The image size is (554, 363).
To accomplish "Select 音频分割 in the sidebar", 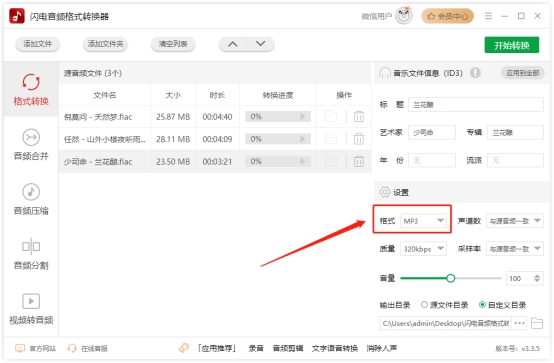I will 31,253.
